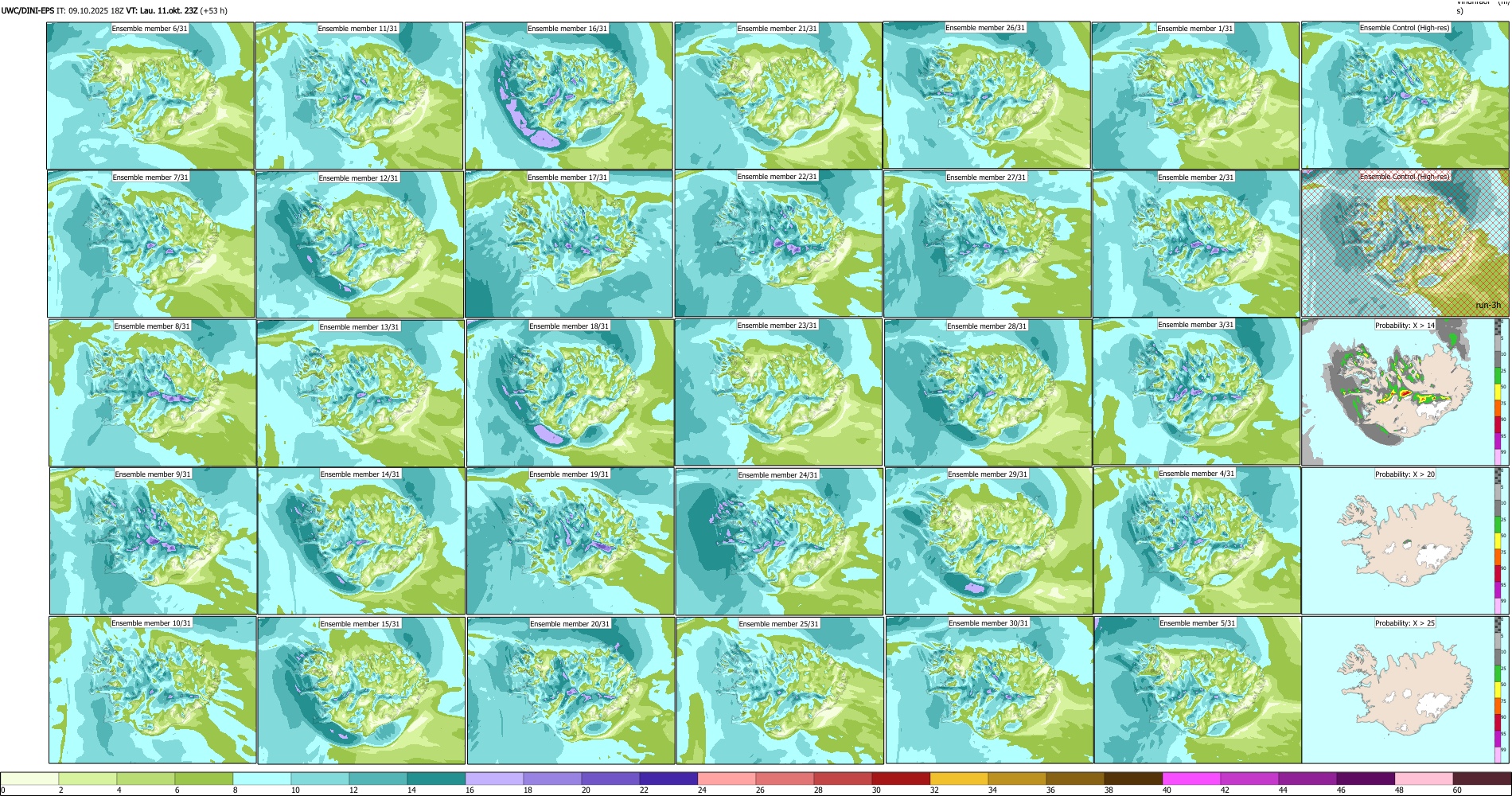Select the magenta 40–42 legend swatch

1191,778
